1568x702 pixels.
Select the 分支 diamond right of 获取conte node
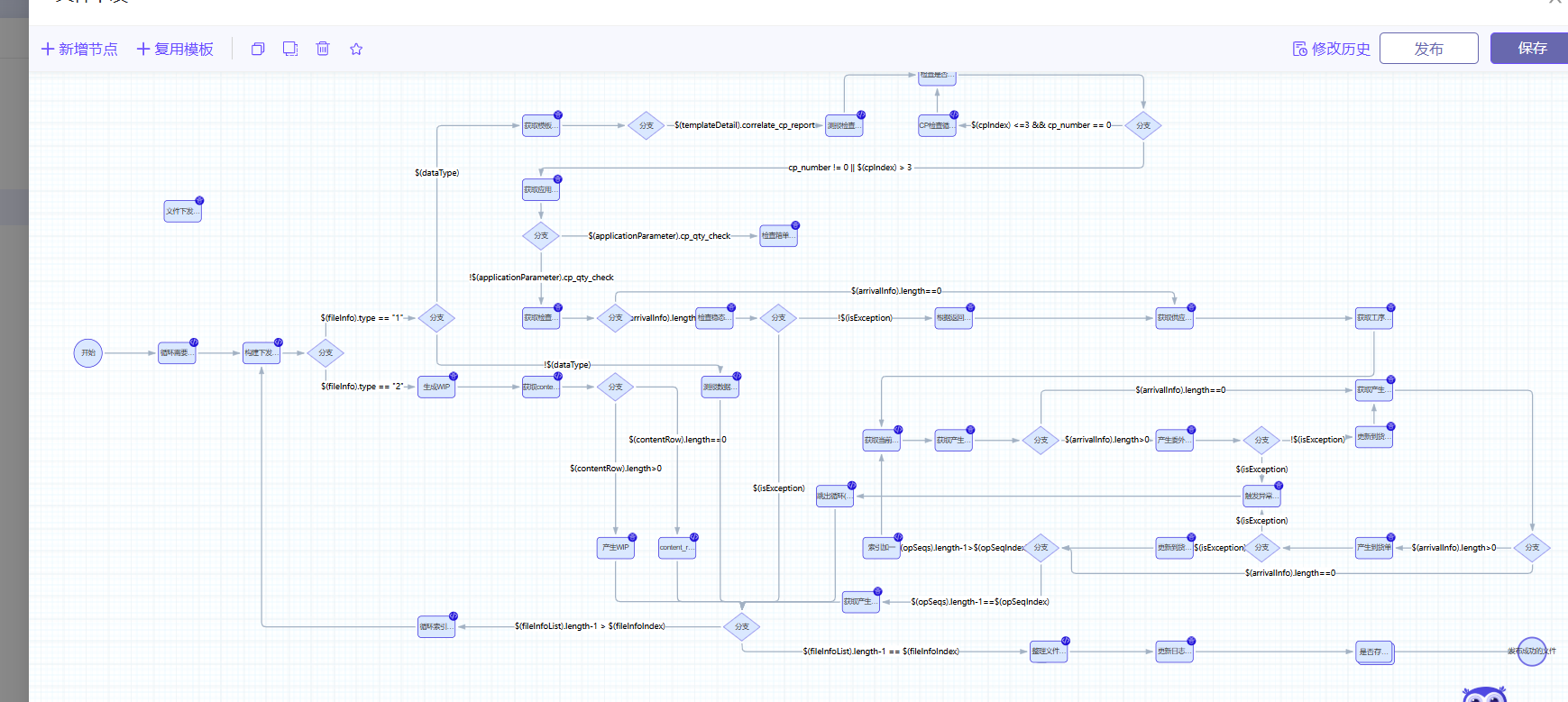pos(616,387)
